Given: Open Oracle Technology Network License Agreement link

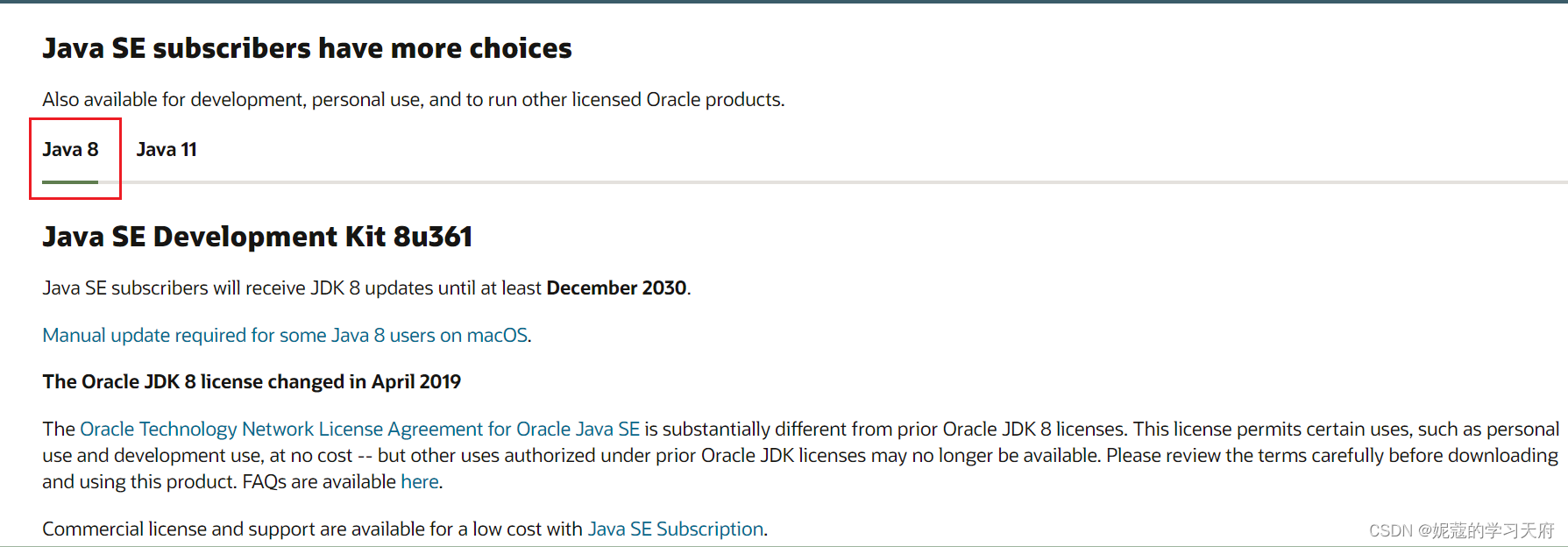Looking at the screenshot, I should 359,429.
